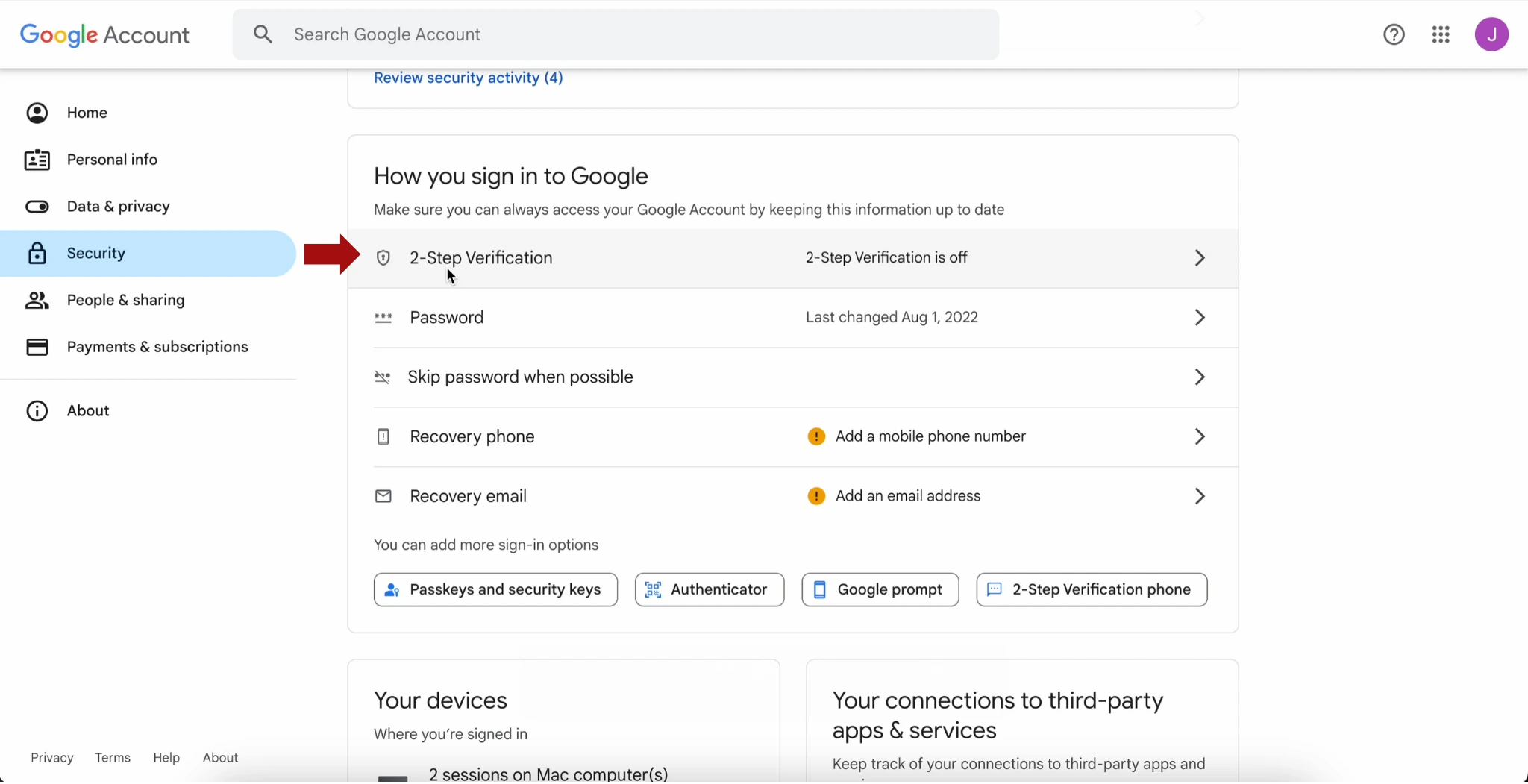Open the Google apps grid icon
The height and width of the screenshot is (784, 1528).
point(1441,34)
